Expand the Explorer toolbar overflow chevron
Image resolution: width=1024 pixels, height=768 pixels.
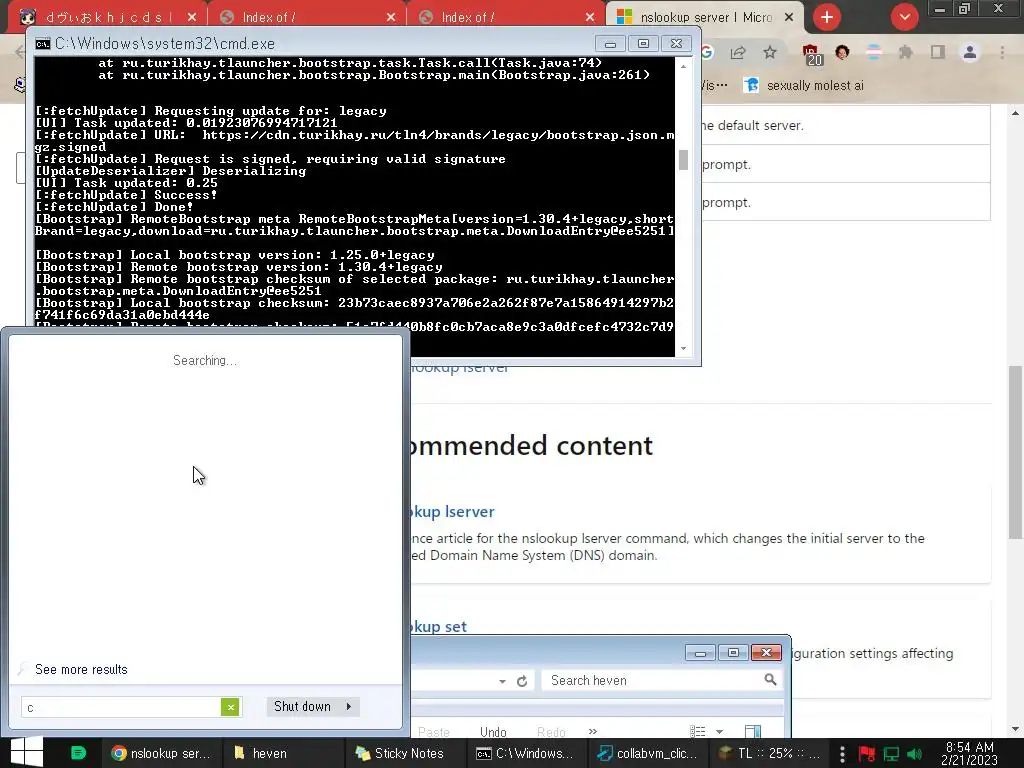(592, 731)
